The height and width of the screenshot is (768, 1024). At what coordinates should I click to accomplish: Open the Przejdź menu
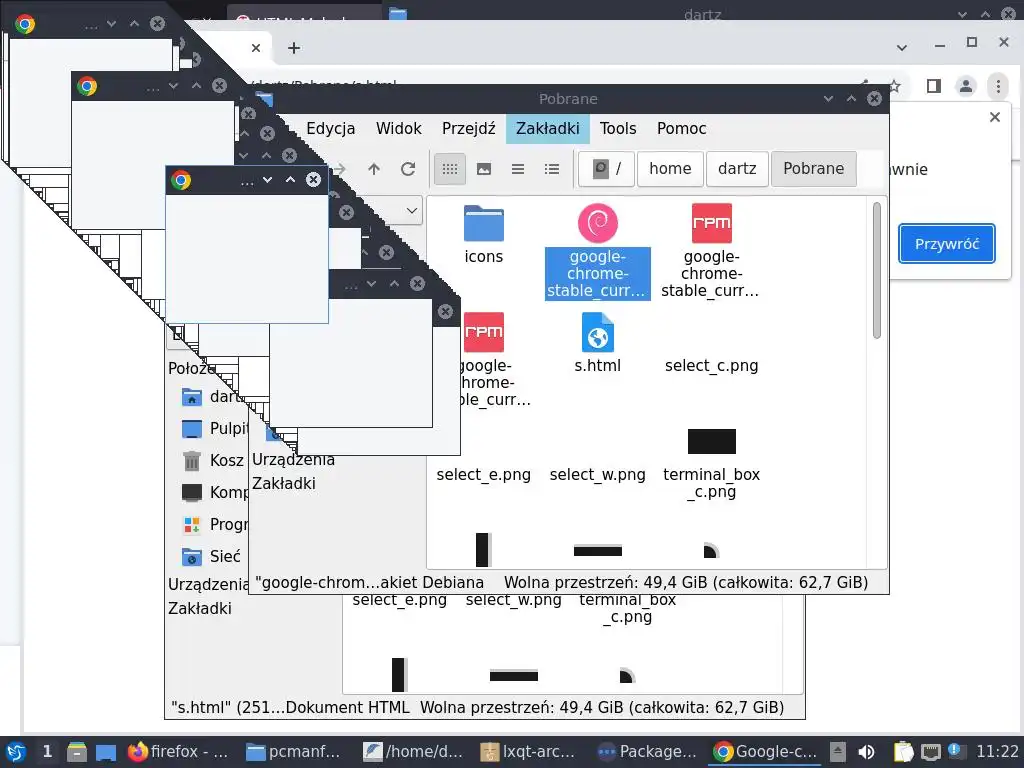[468, 129]
